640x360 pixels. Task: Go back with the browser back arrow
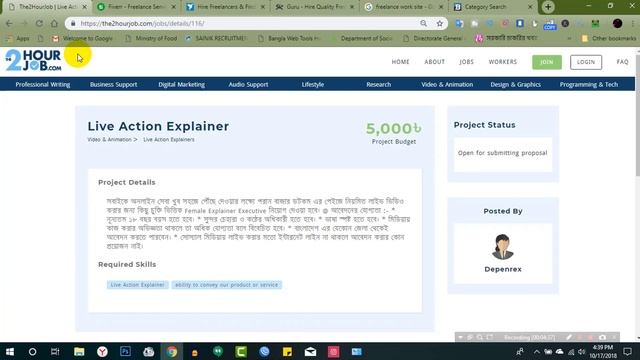9,24
